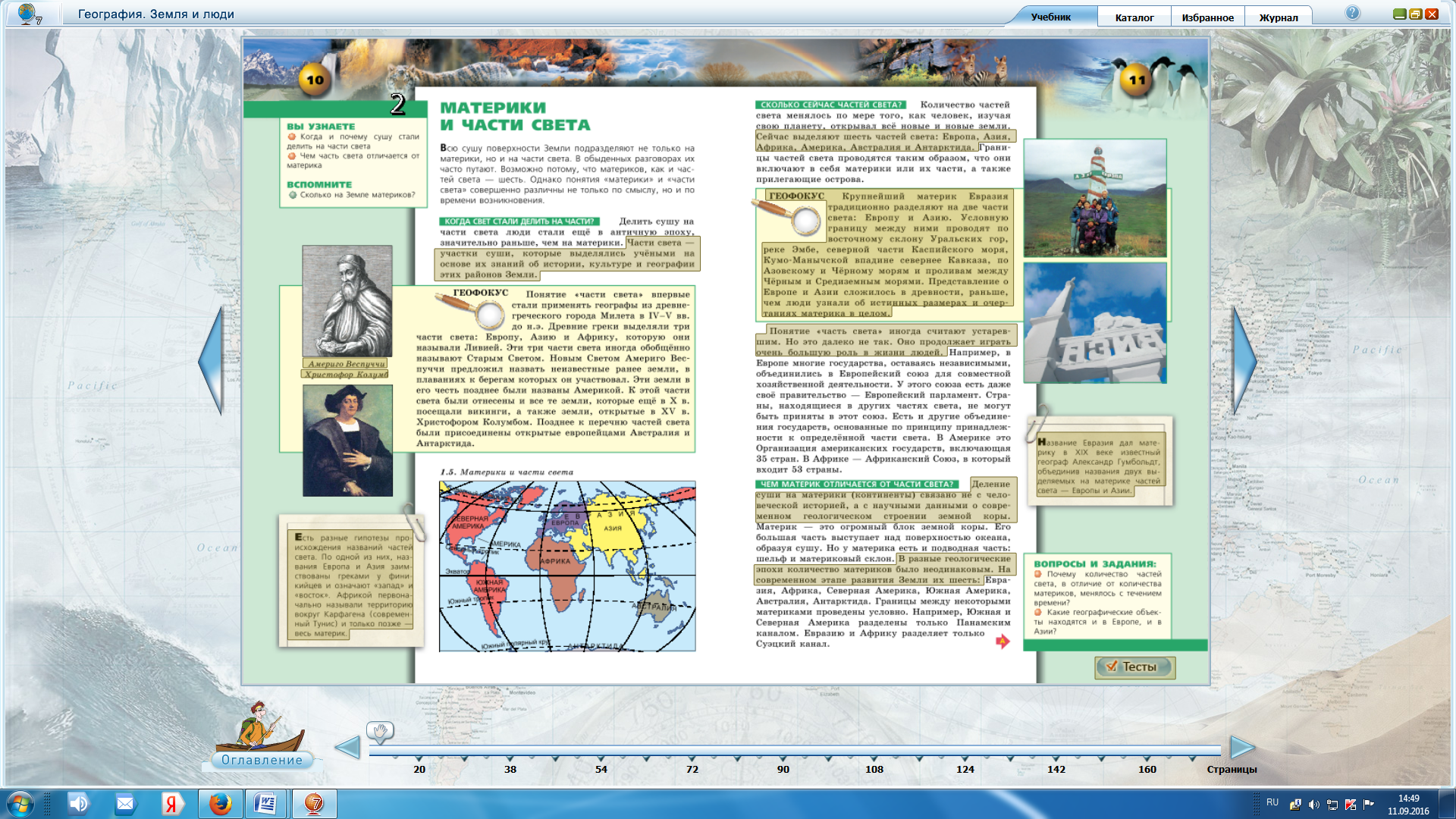Go to next page with large right arrow
The height and width of the screenshot is (819, 1456).
(x=1244, y=361)
